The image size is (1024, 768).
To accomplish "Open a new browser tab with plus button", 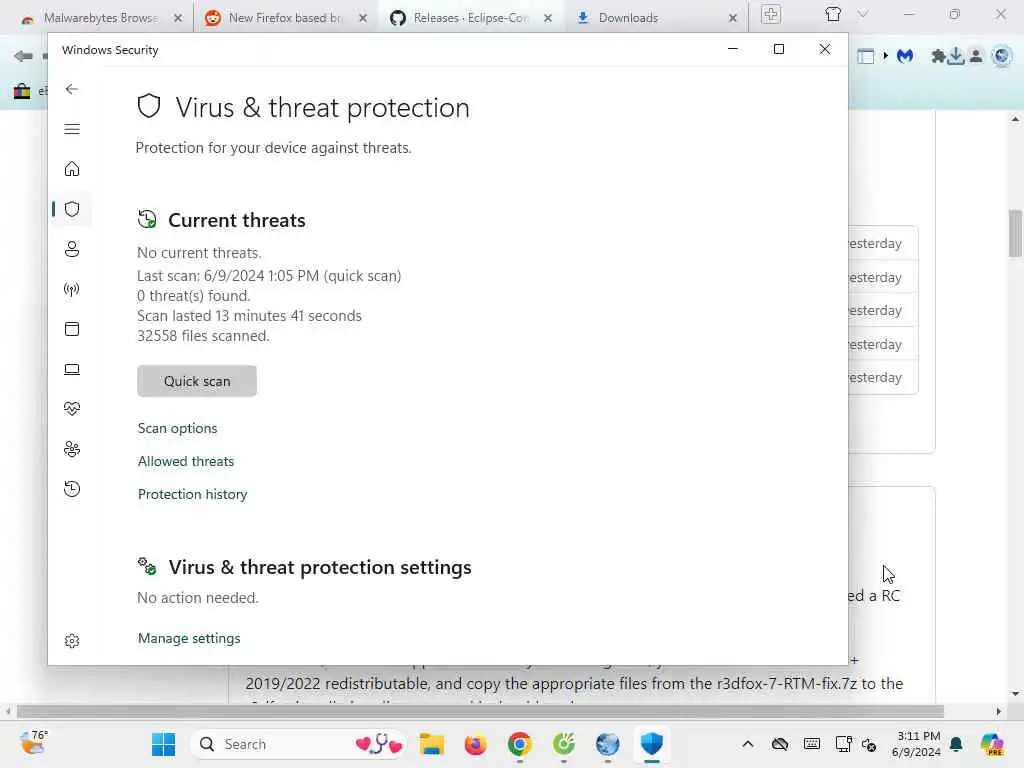I will coord(771,14).
